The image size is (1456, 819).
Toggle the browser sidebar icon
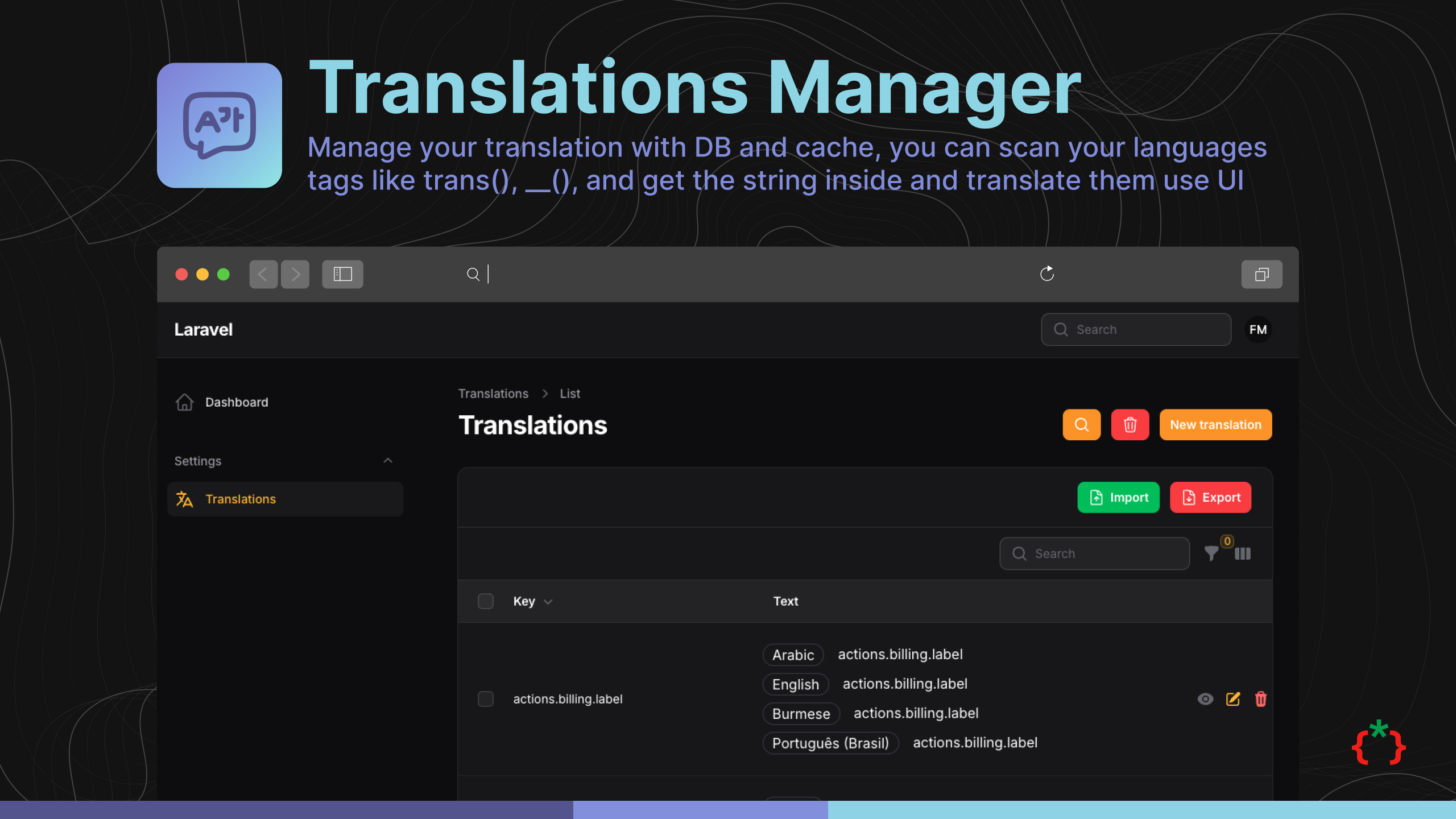coord(342,274)
